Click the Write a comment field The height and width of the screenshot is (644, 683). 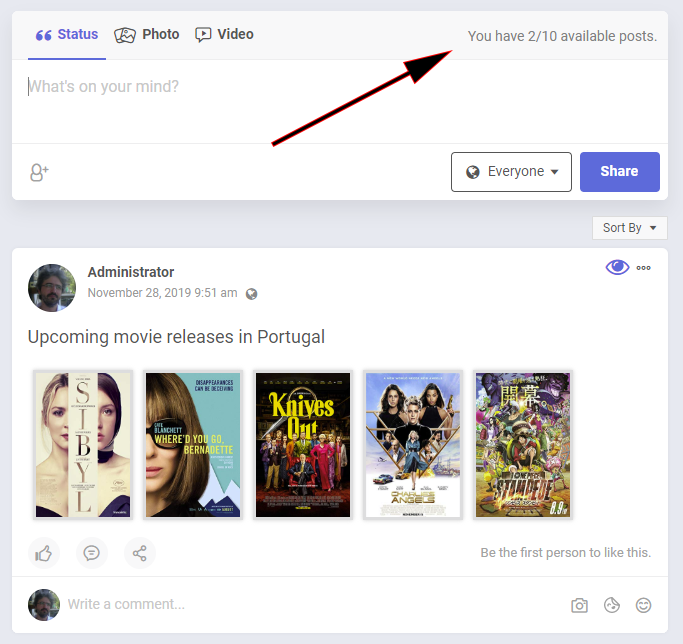tap(300, 605)
